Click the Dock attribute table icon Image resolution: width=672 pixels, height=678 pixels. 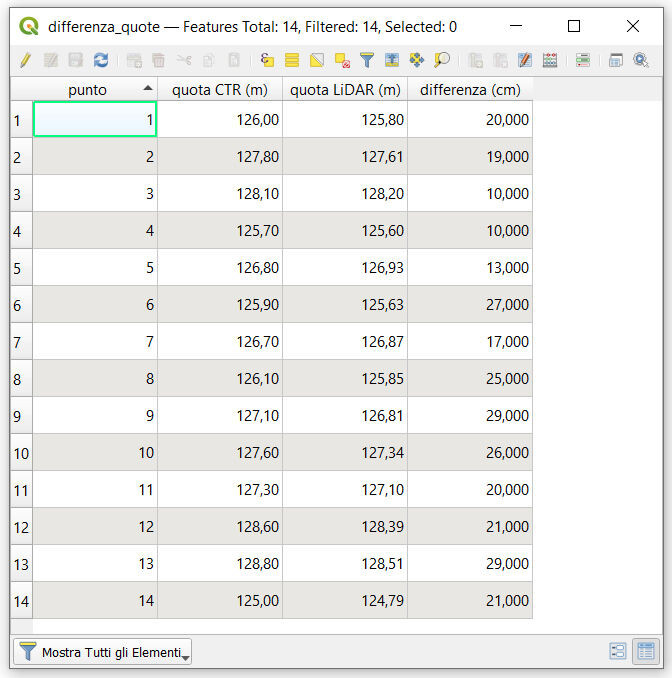point(616,60)
